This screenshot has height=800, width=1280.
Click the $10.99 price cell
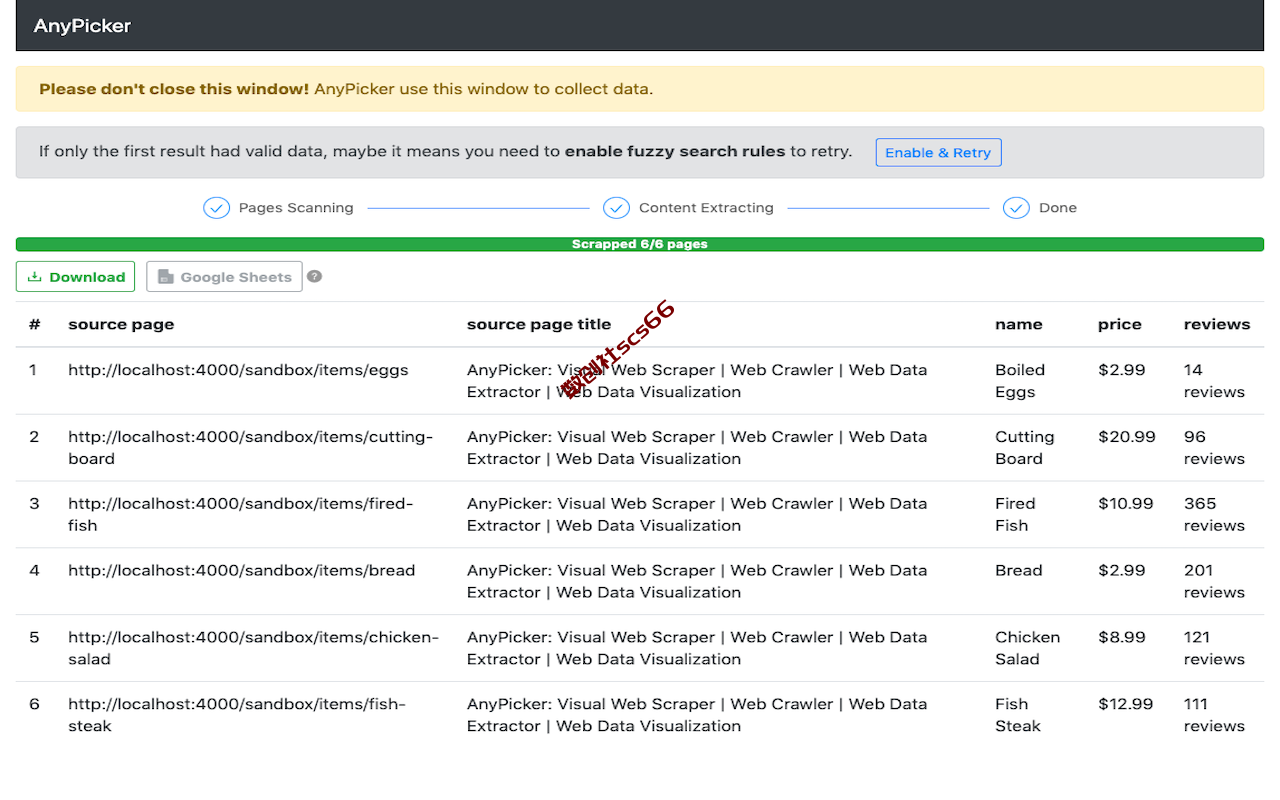click(1126, 504)
